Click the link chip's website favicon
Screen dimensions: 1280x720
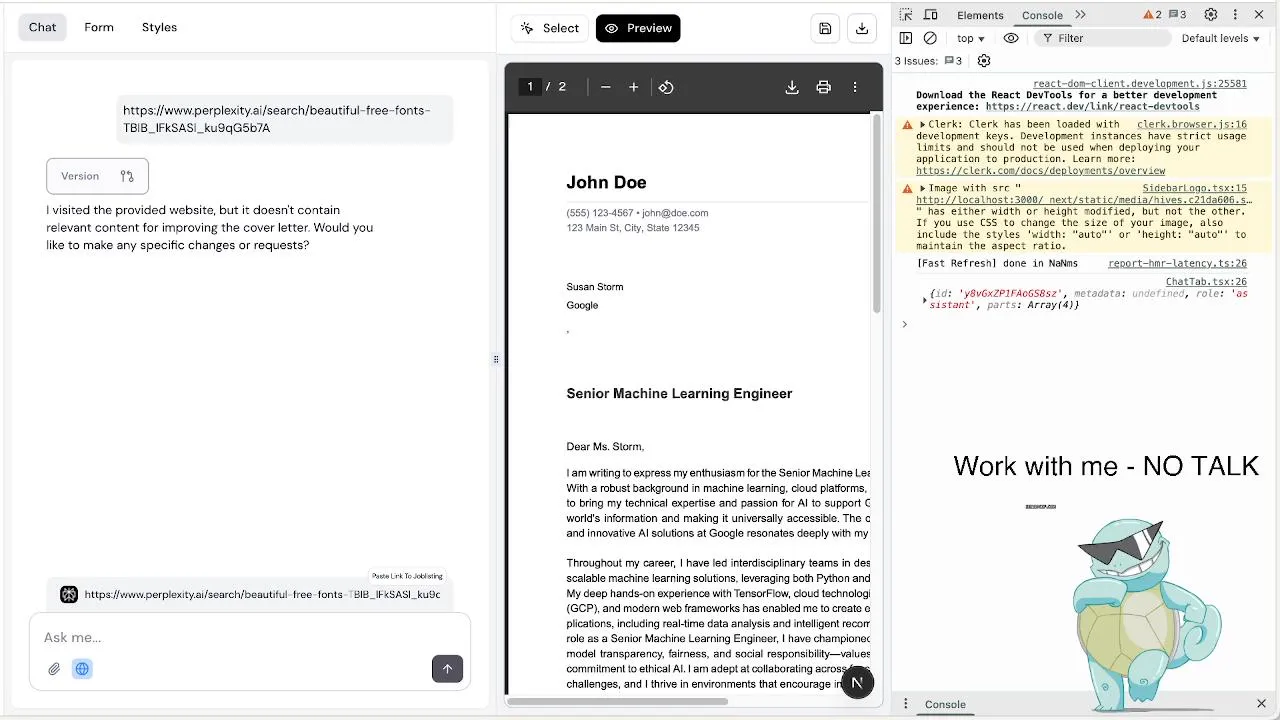[69, 594]
